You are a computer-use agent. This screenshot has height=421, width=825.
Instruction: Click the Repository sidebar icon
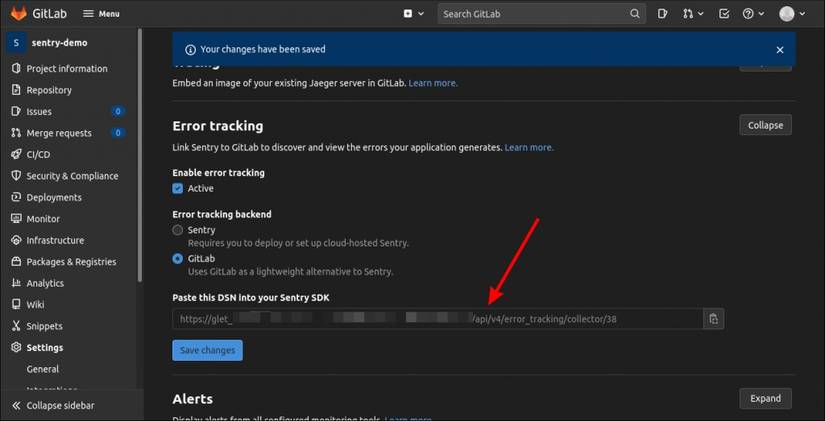pyautogui.click(x=16, y=90)
